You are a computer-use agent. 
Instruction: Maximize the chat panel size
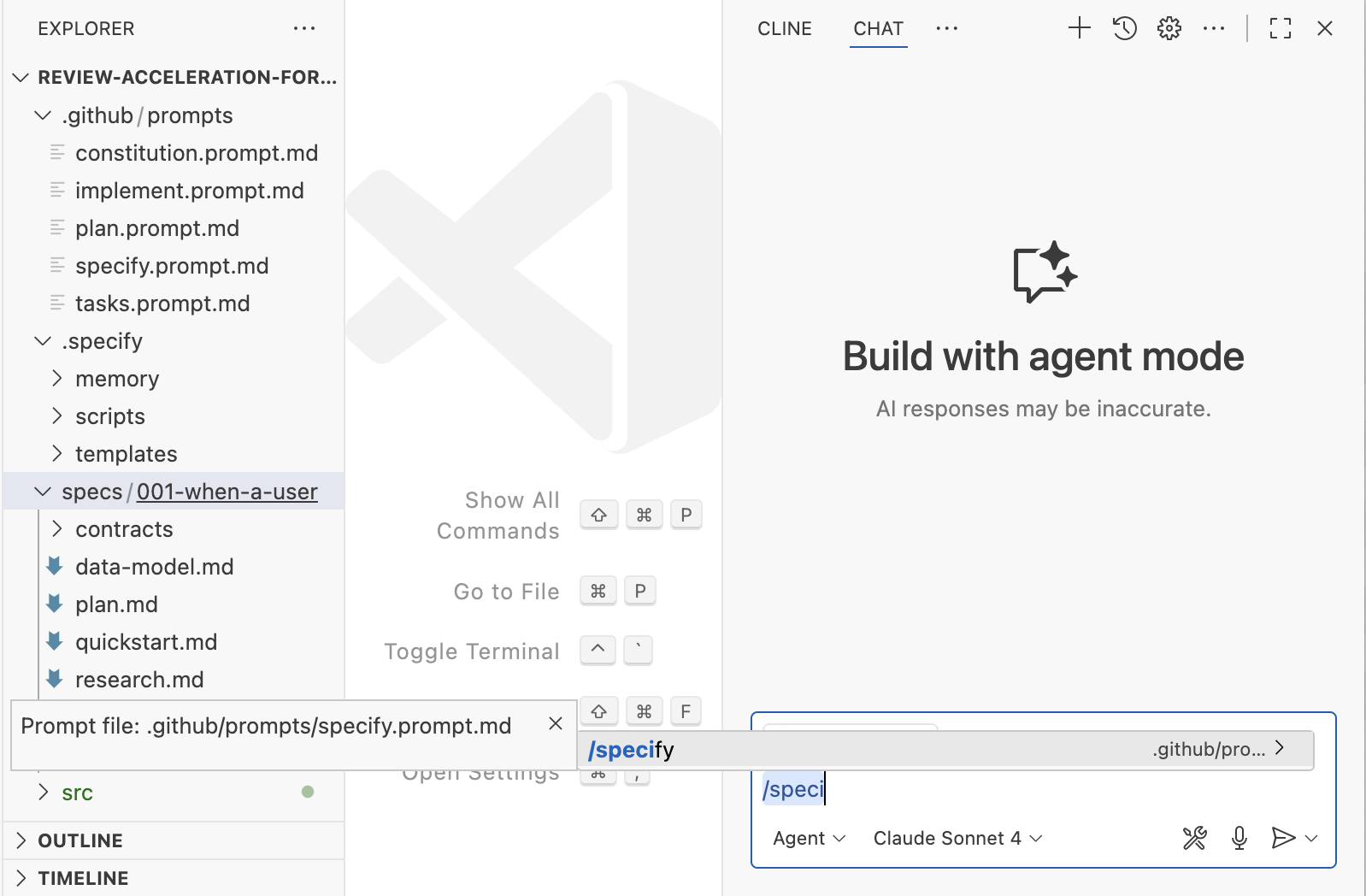click(1280, 28)
